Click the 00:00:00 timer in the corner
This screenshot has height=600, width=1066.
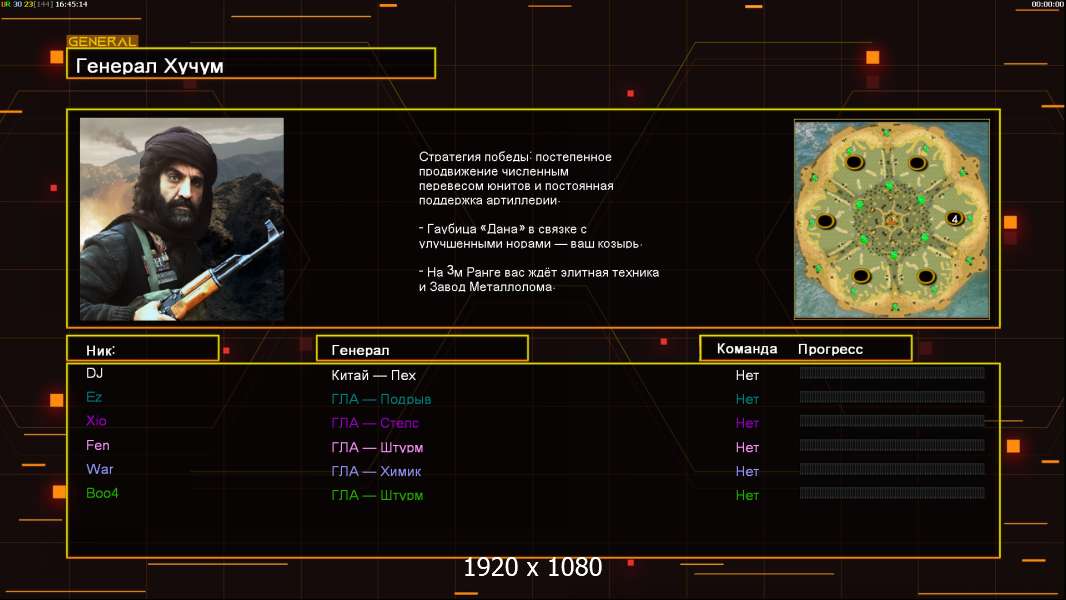tap(1047, 4)
